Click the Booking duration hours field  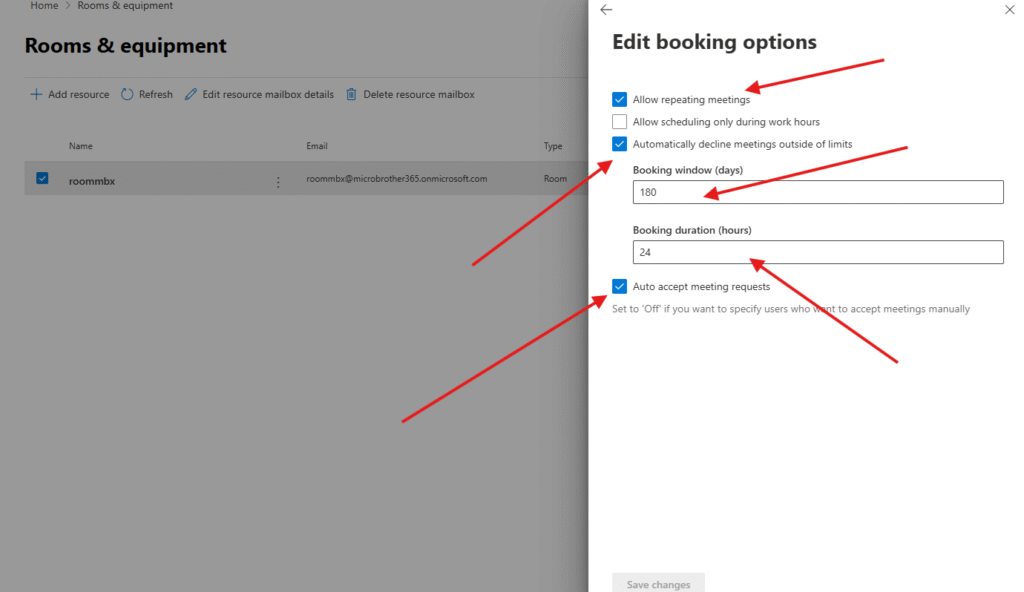817,252
